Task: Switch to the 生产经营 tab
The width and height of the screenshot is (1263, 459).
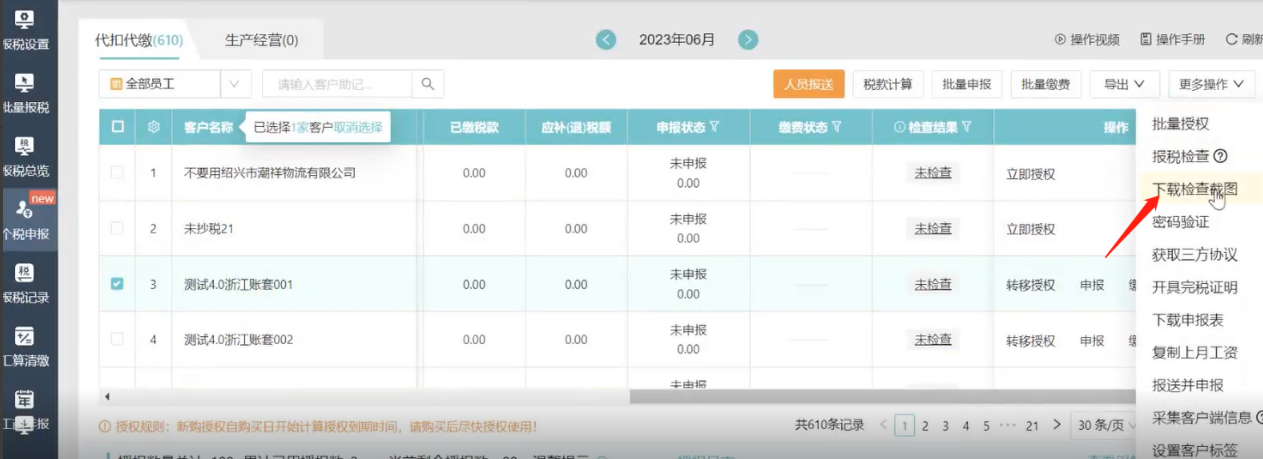Action: (261, 41)
